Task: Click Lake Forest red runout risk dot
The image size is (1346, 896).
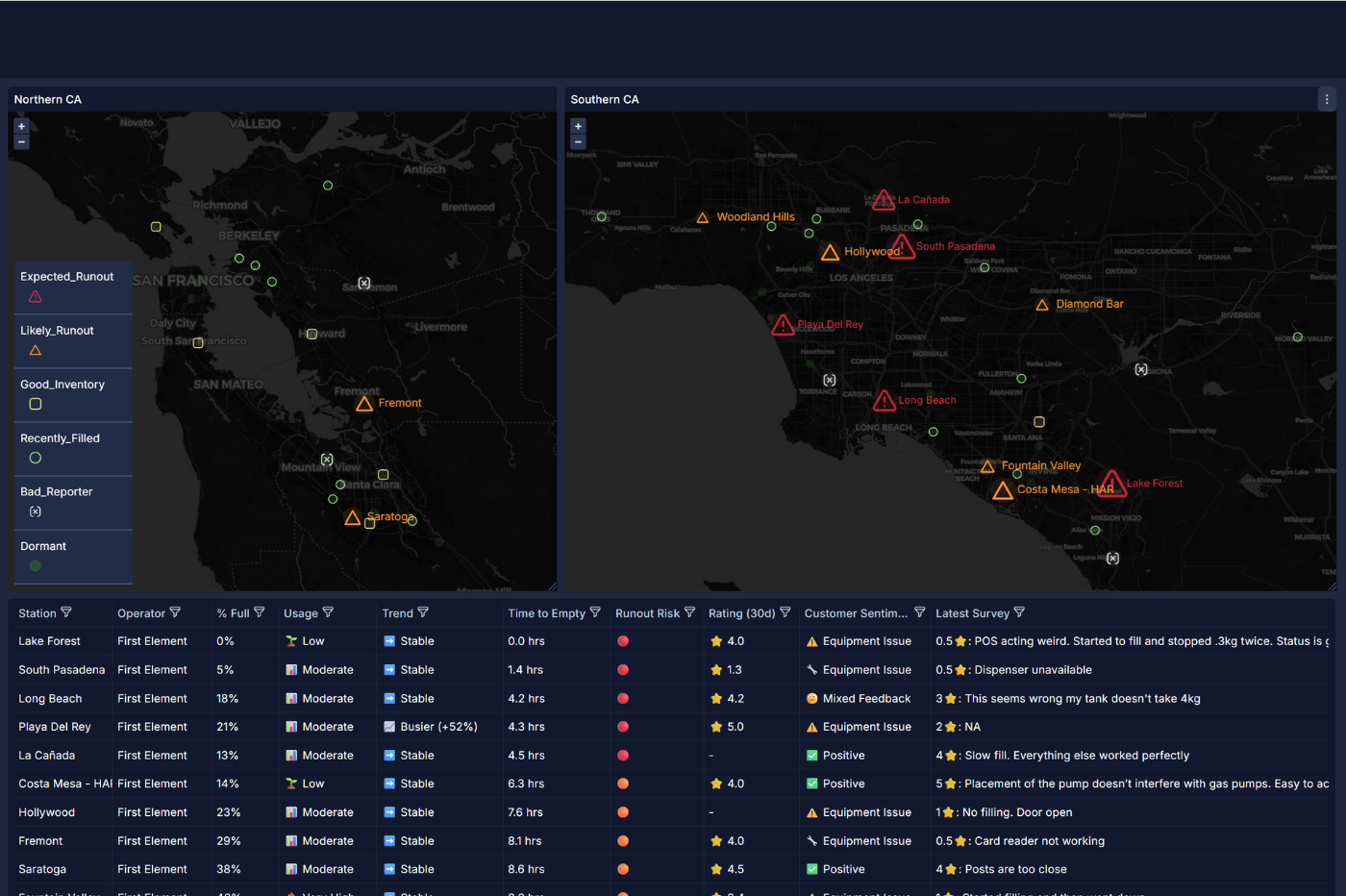Action: pos(623,641)
